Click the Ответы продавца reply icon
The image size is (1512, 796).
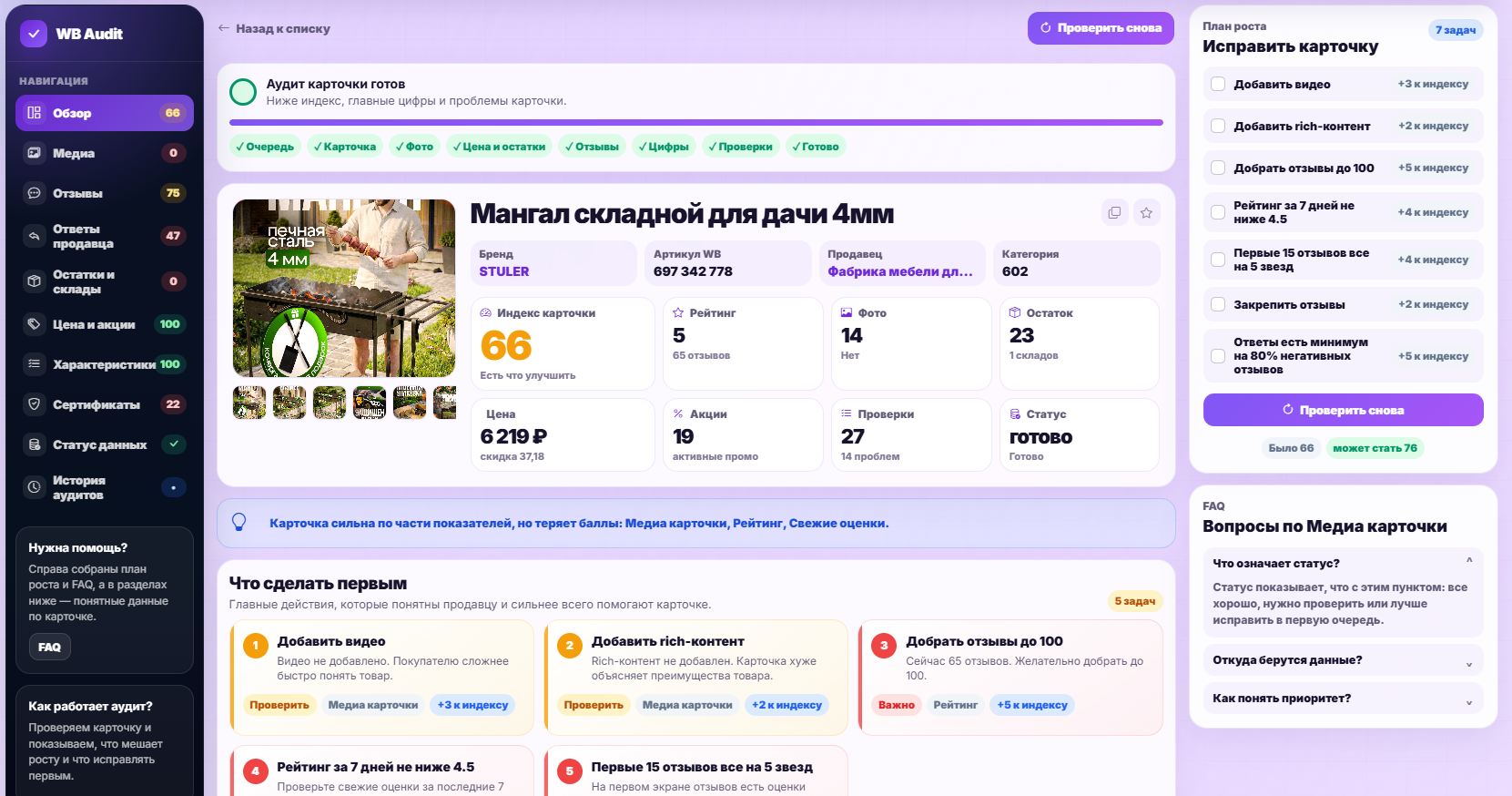pyautogui.click(x=35, y=236)
